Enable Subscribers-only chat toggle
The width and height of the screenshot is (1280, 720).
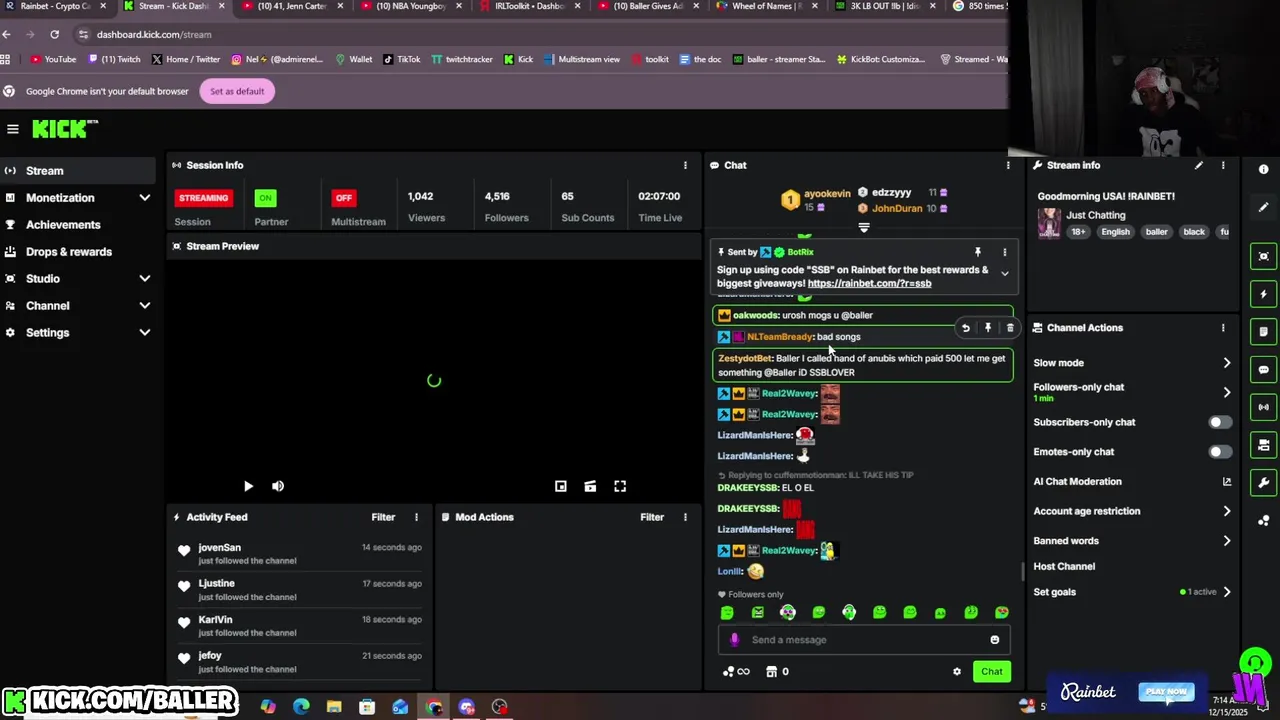tap(1220, 422)
